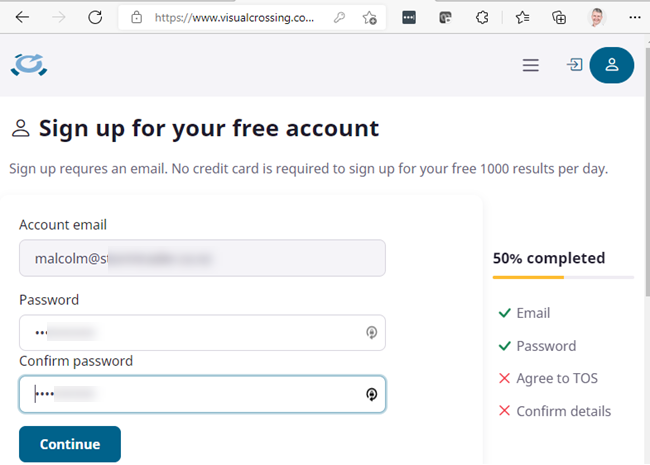Open the Favorites list
Screen dimensions: 650x465
point(522,18)
